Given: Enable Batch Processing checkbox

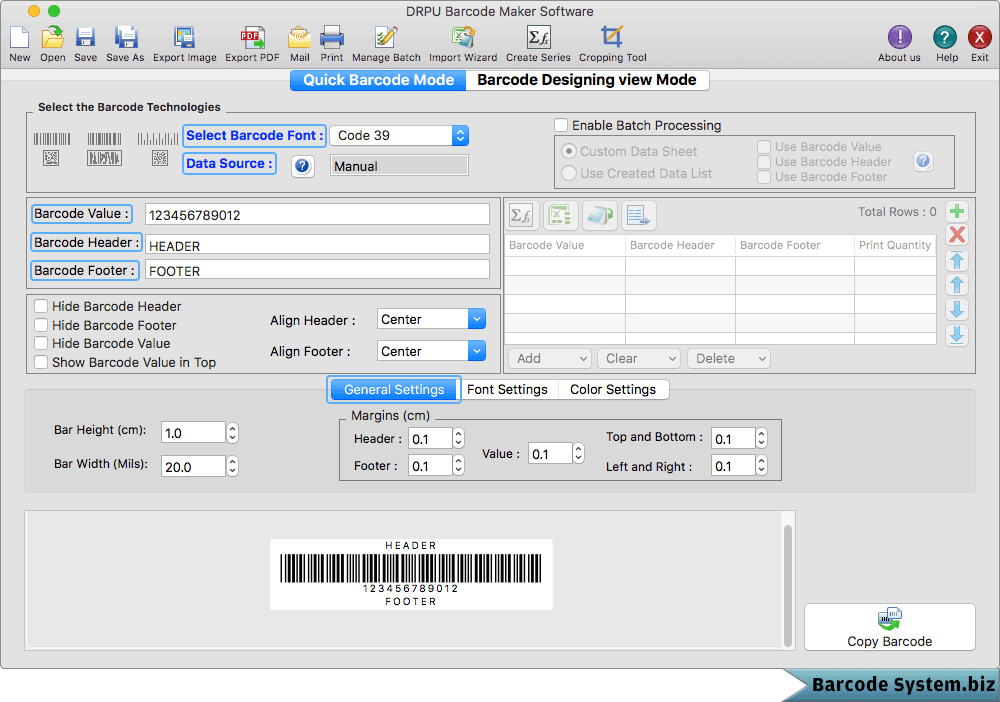Looking at the screenshot, I should (x=561, y=126).
